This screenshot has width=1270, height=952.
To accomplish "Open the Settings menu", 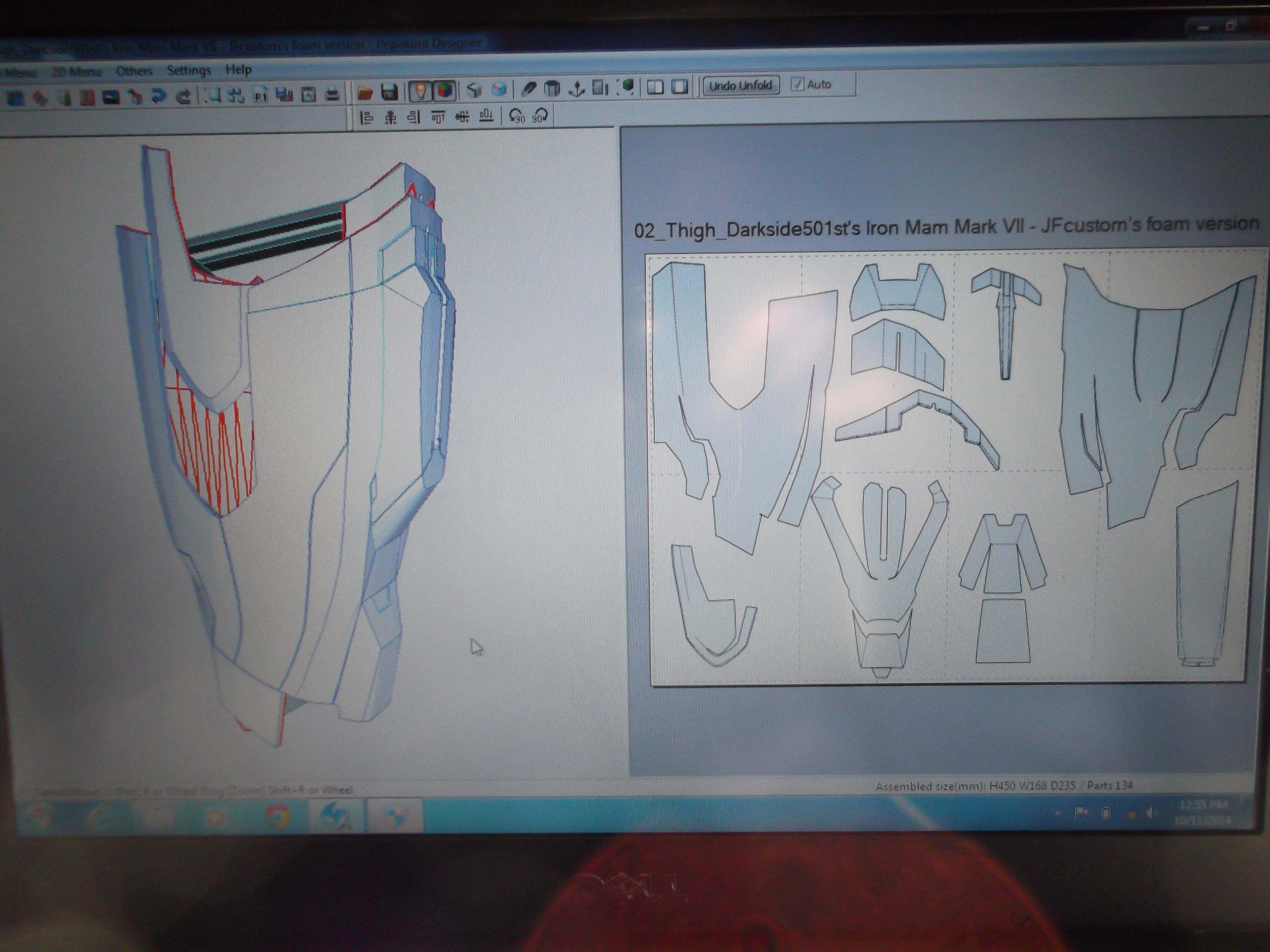I will tap(189, 70).
